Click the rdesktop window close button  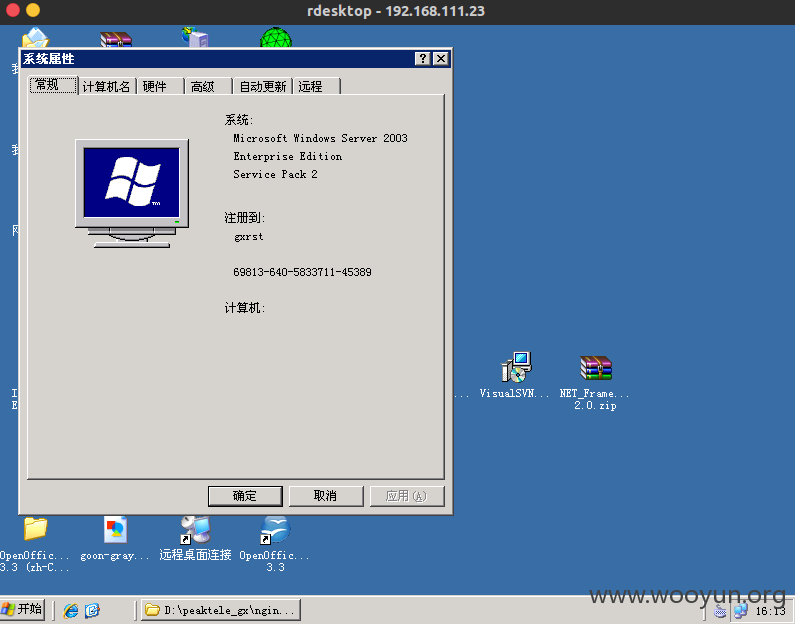pyautogui.click(x=13, y=10)
